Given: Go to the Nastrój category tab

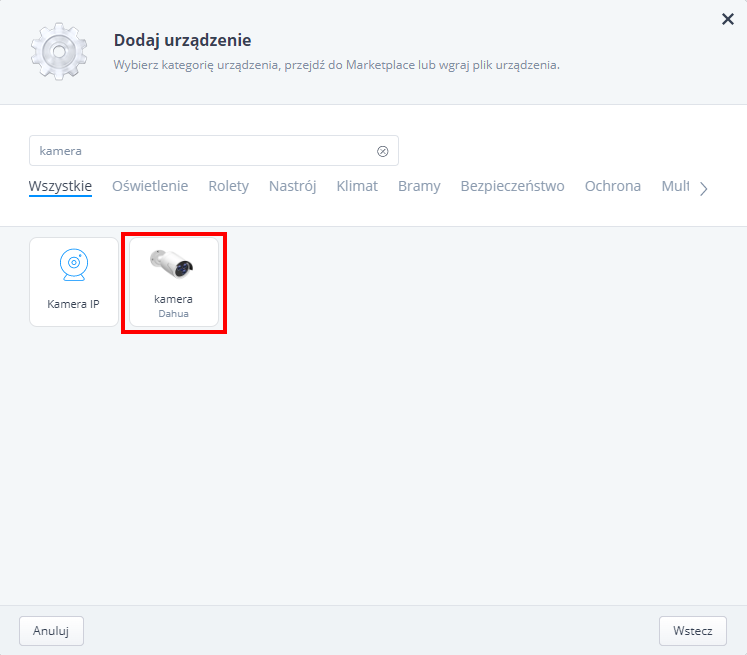Looking at the screenshot, I should [x=292, y=186].
